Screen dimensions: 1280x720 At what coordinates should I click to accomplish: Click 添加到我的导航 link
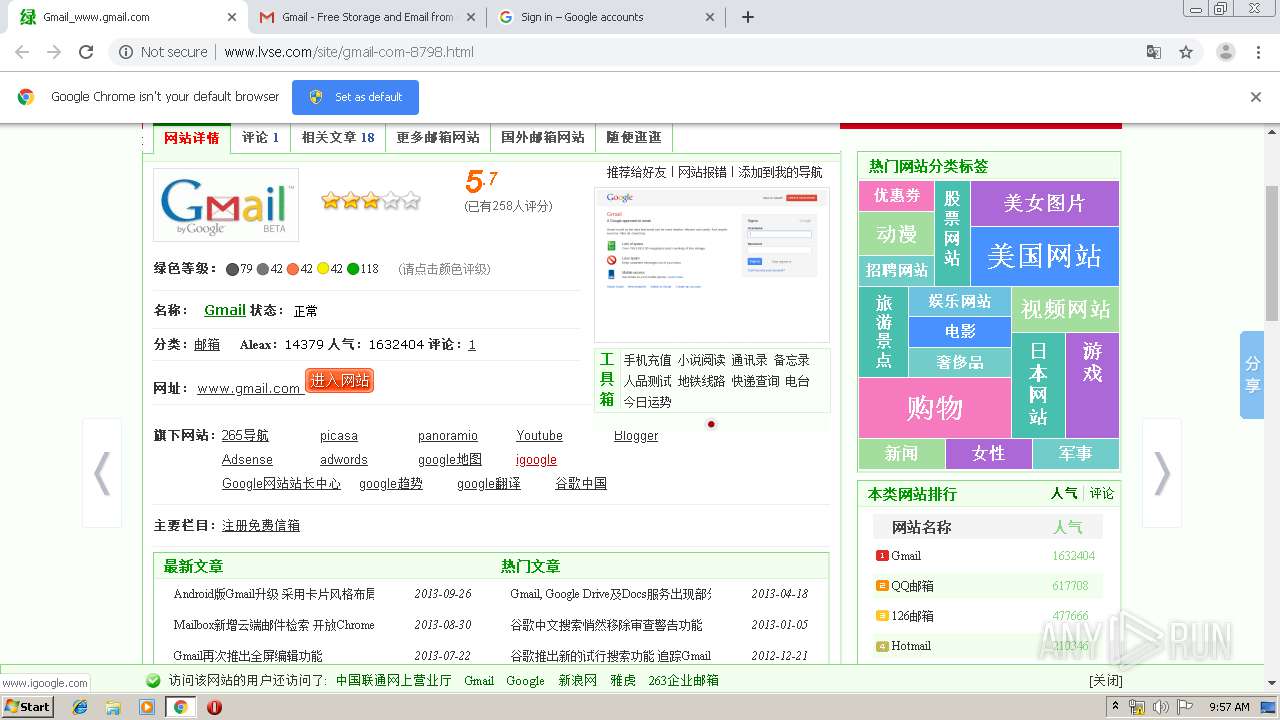point(780,172)
